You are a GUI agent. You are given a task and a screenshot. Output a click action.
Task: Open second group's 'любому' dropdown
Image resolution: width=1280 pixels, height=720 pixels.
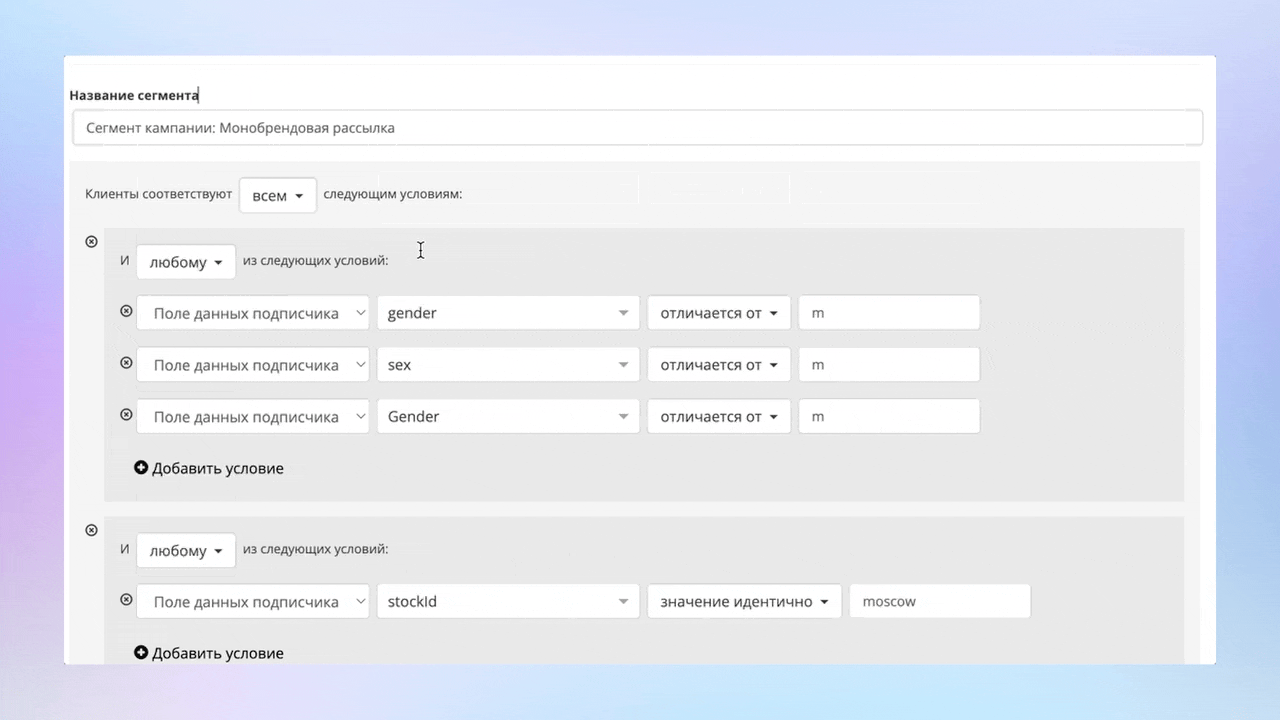click(185, 551)
